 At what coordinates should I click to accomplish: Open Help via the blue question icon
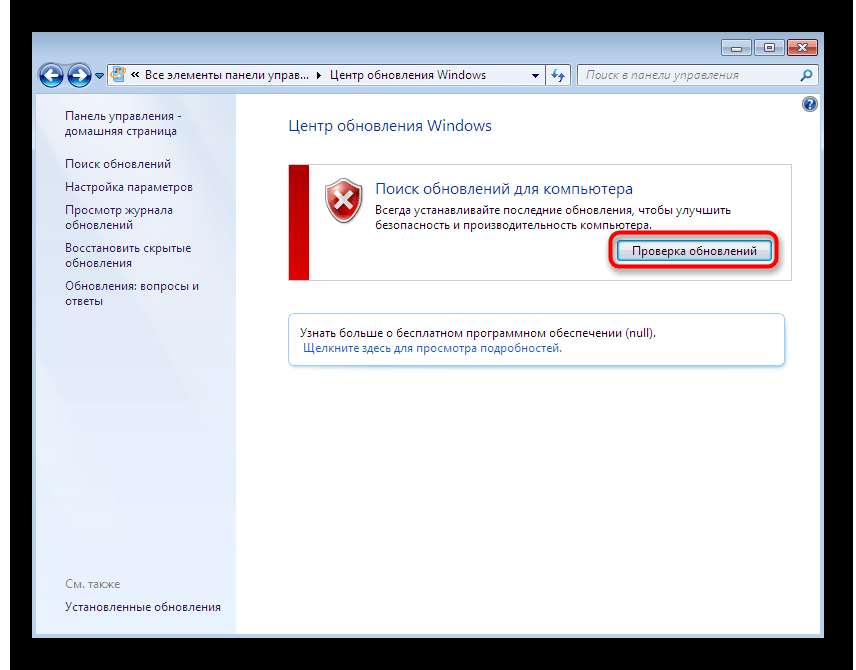810,104
